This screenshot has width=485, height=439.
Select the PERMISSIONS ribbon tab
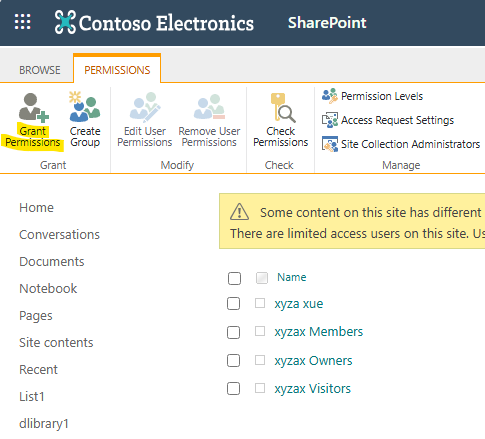117,70
